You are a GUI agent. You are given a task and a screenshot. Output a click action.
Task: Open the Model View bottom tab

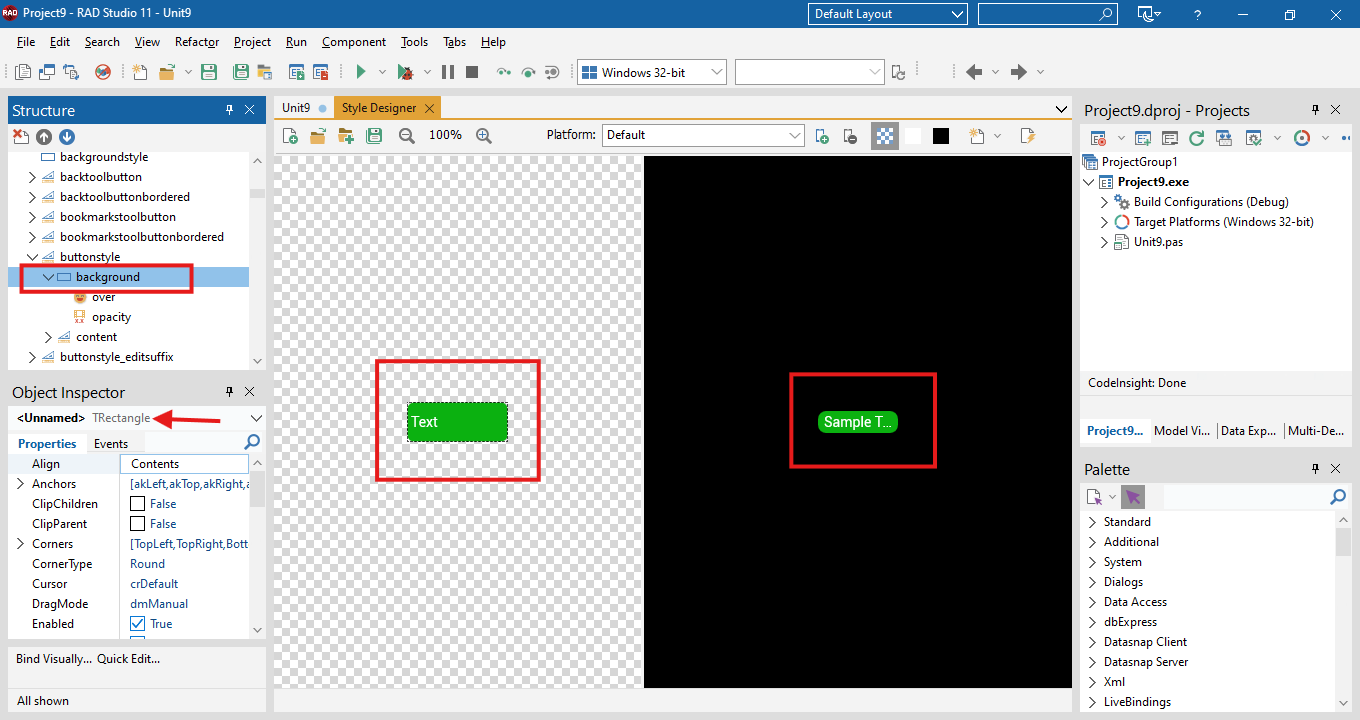point(1182,431)
